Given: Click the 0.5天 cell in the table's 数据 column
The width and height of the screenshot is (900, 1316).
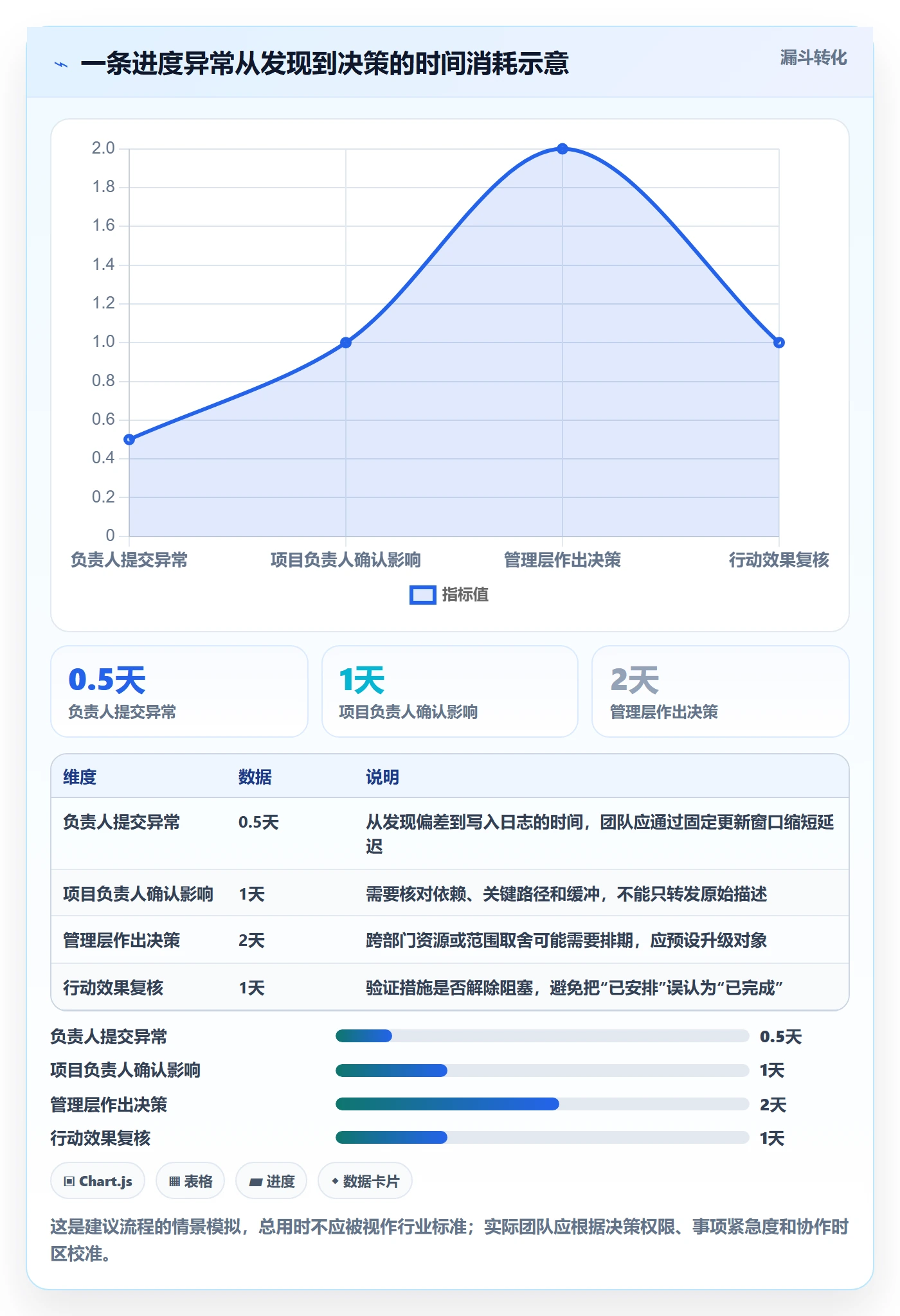Looking at the screenshot, I should pos(258,822).
